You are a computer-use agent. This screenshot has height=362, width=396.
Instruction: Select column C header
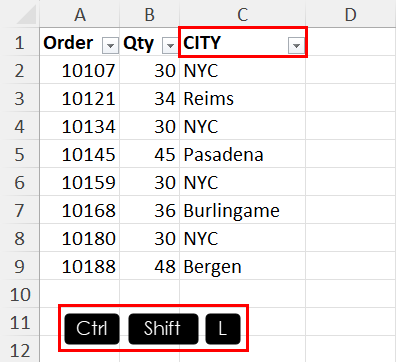tap(243, 14)
